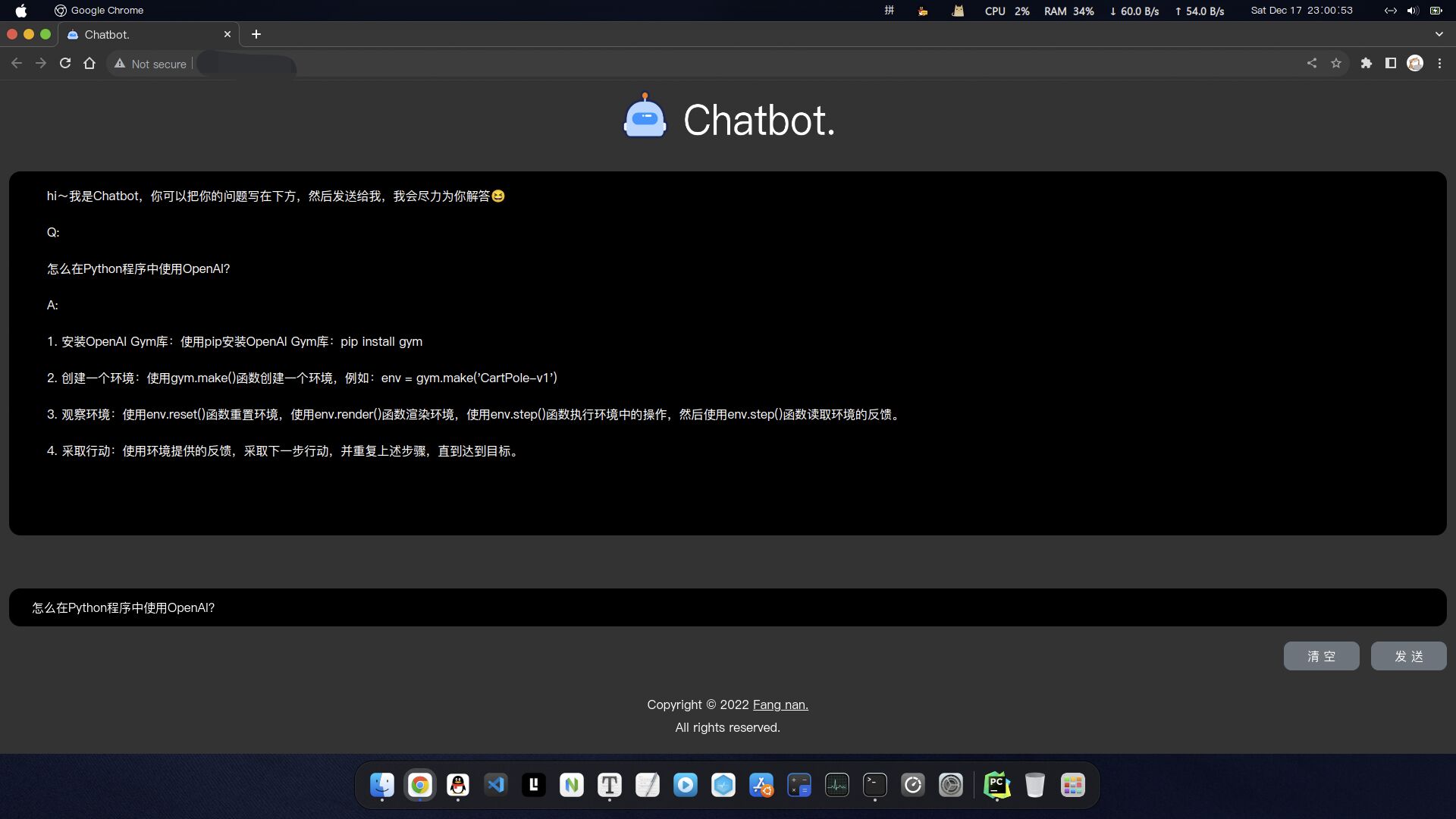Toggle Chrome side panel icon

1390,64
